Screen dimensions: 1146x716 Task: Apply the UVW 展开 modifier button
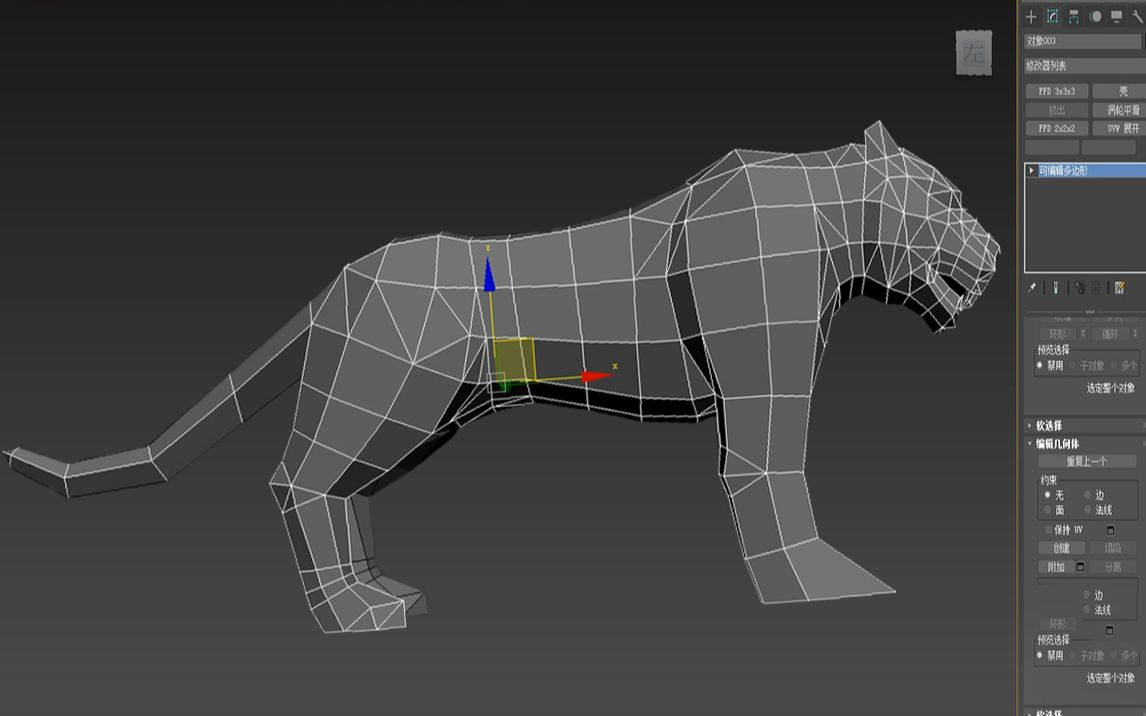coord(1120,129)
